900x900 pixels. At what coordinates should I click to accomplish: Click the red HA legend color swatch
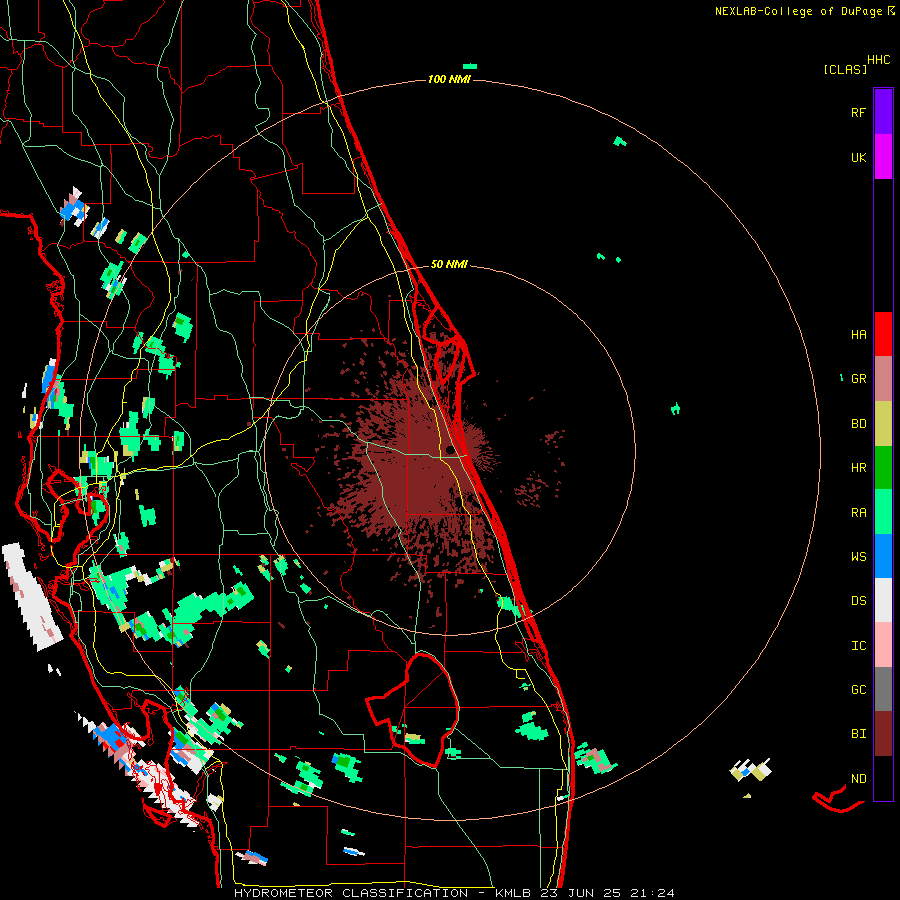coord(883,334)
